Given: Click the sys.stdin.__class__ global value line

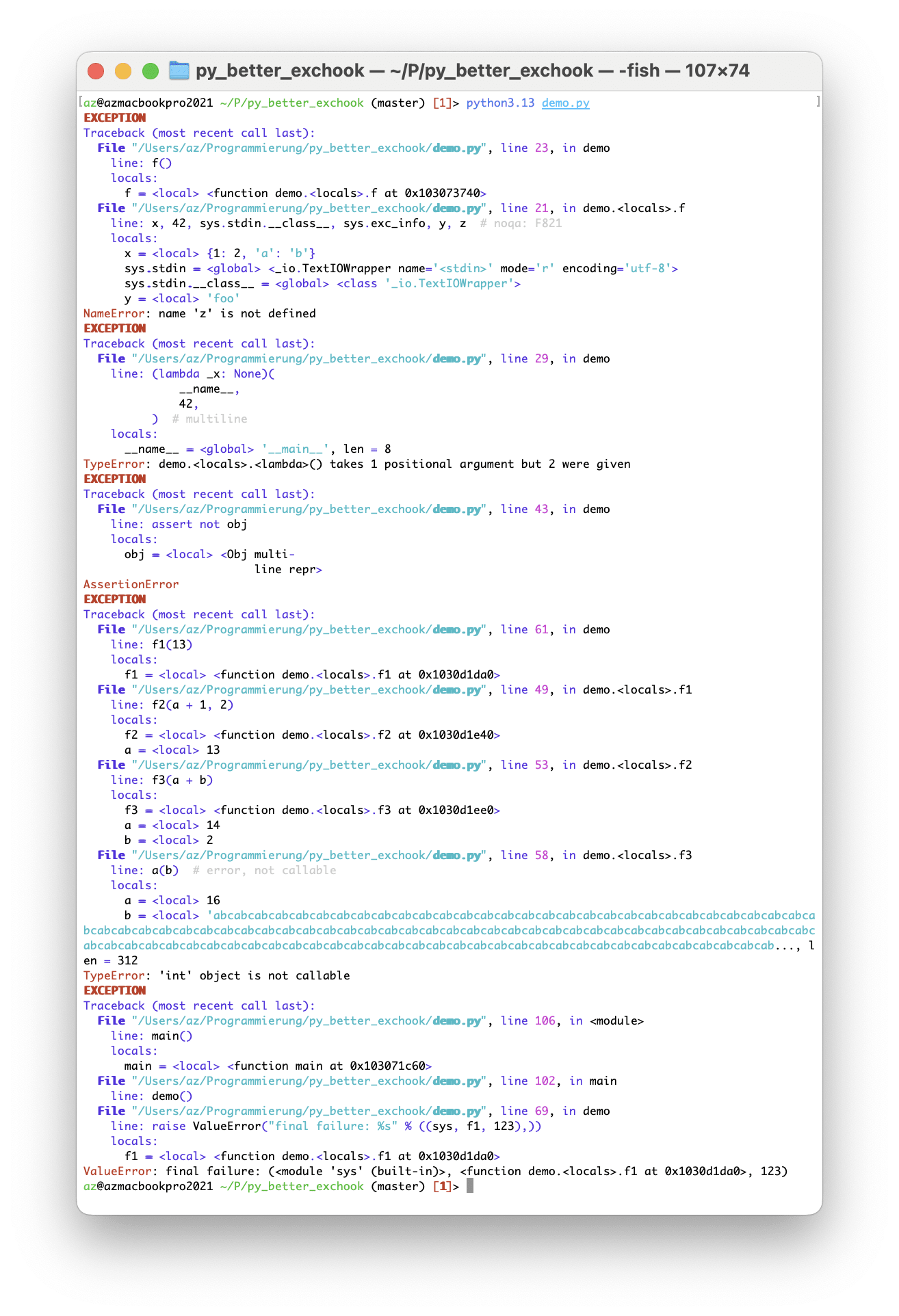Looking at the screenshot, I should [322, 283].
